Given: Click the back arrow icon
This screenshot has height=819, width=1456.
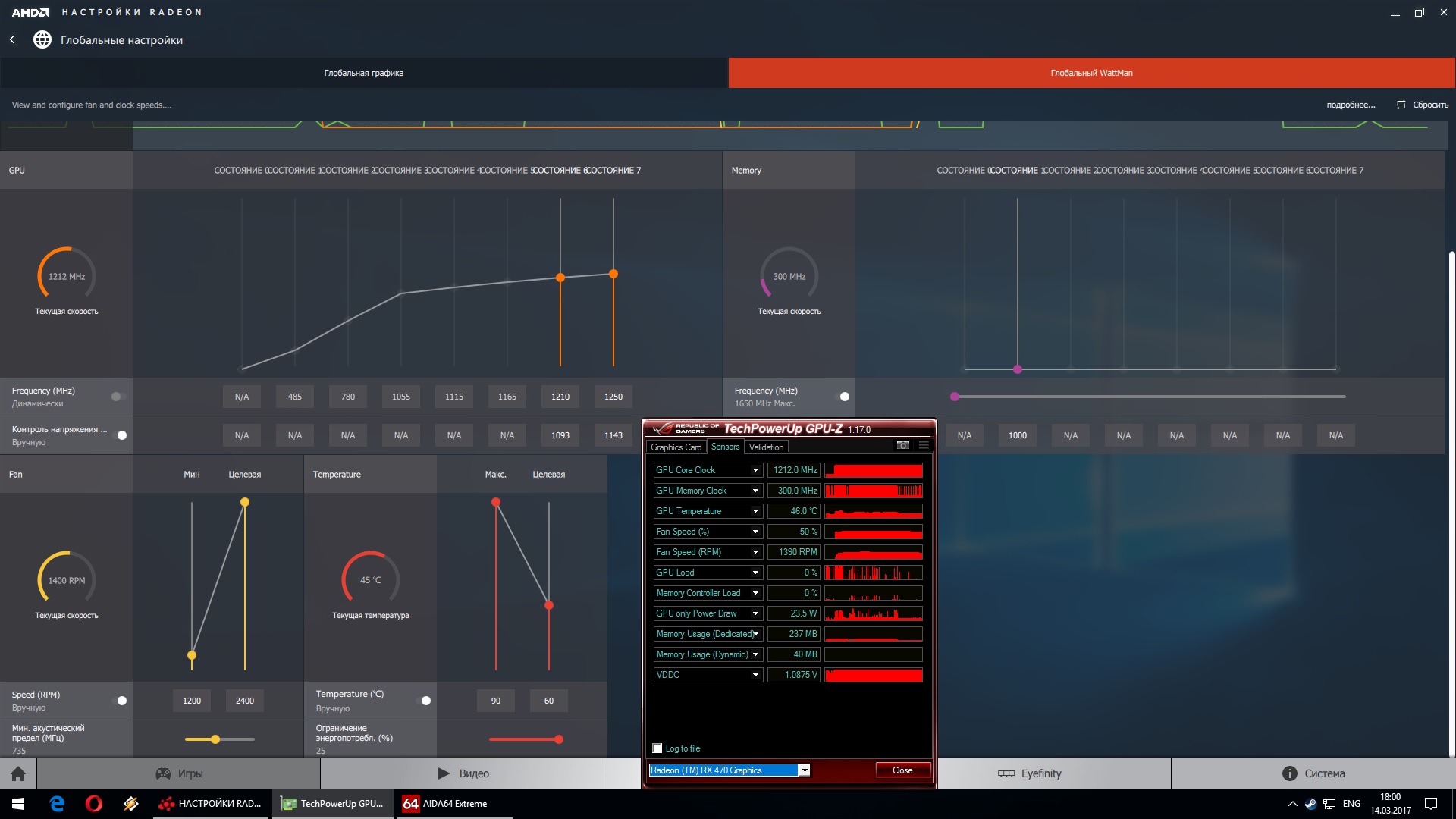Looking at the screenshot, I should point(12,39).
